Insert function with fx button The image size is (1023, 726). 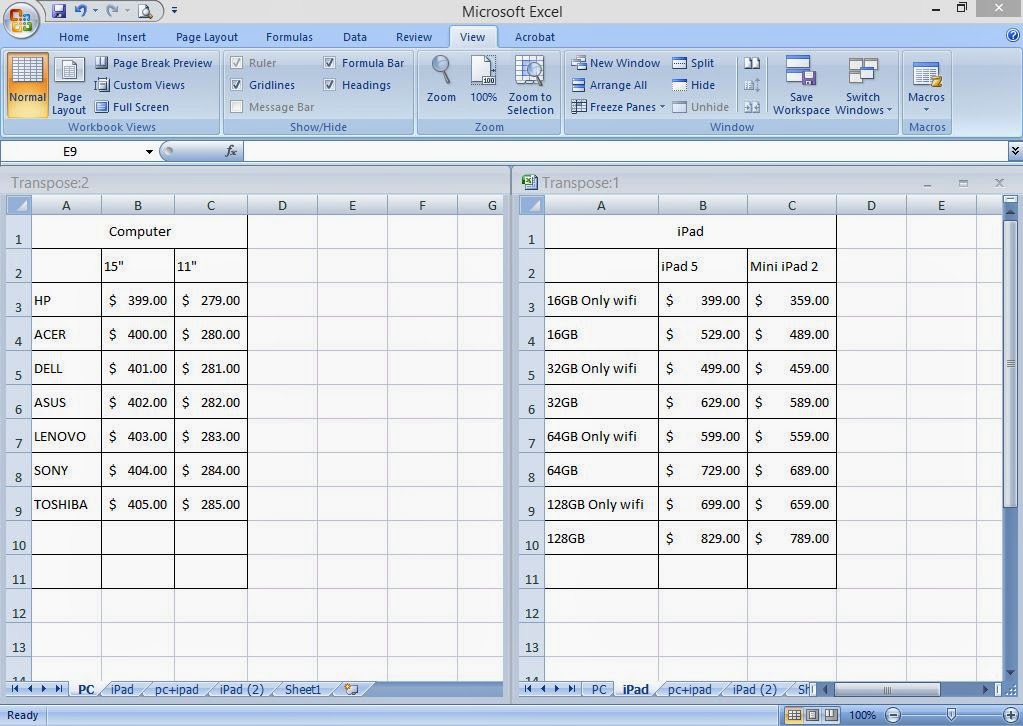tap(230, 151)
